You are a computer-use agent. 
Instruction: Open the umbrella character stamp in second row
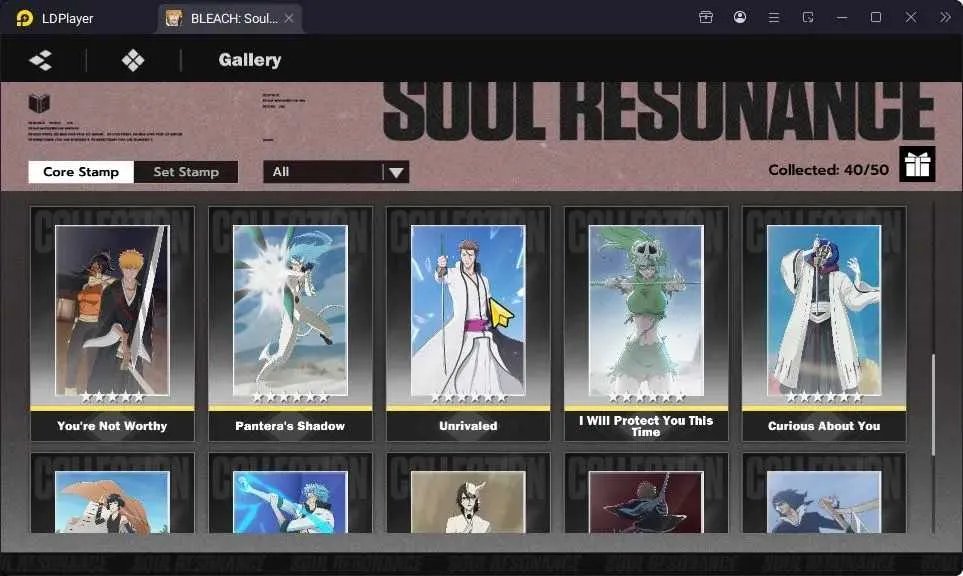[x=112, y=502]
